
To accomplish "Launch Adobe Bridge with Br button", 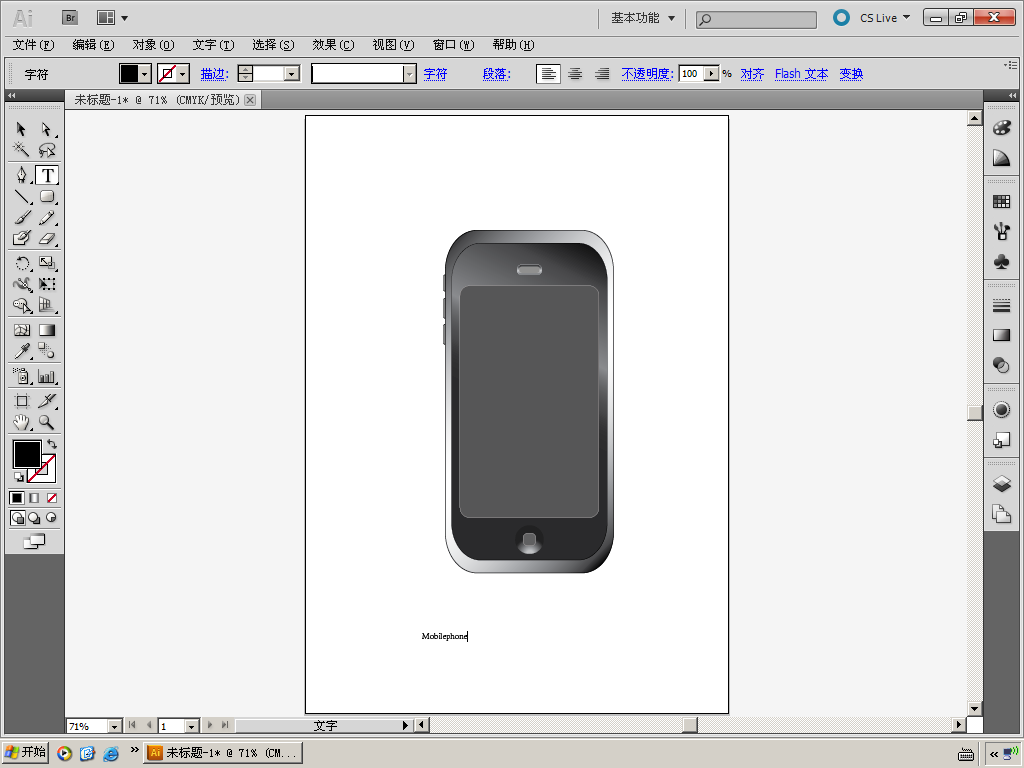I will tap(70, 17).
